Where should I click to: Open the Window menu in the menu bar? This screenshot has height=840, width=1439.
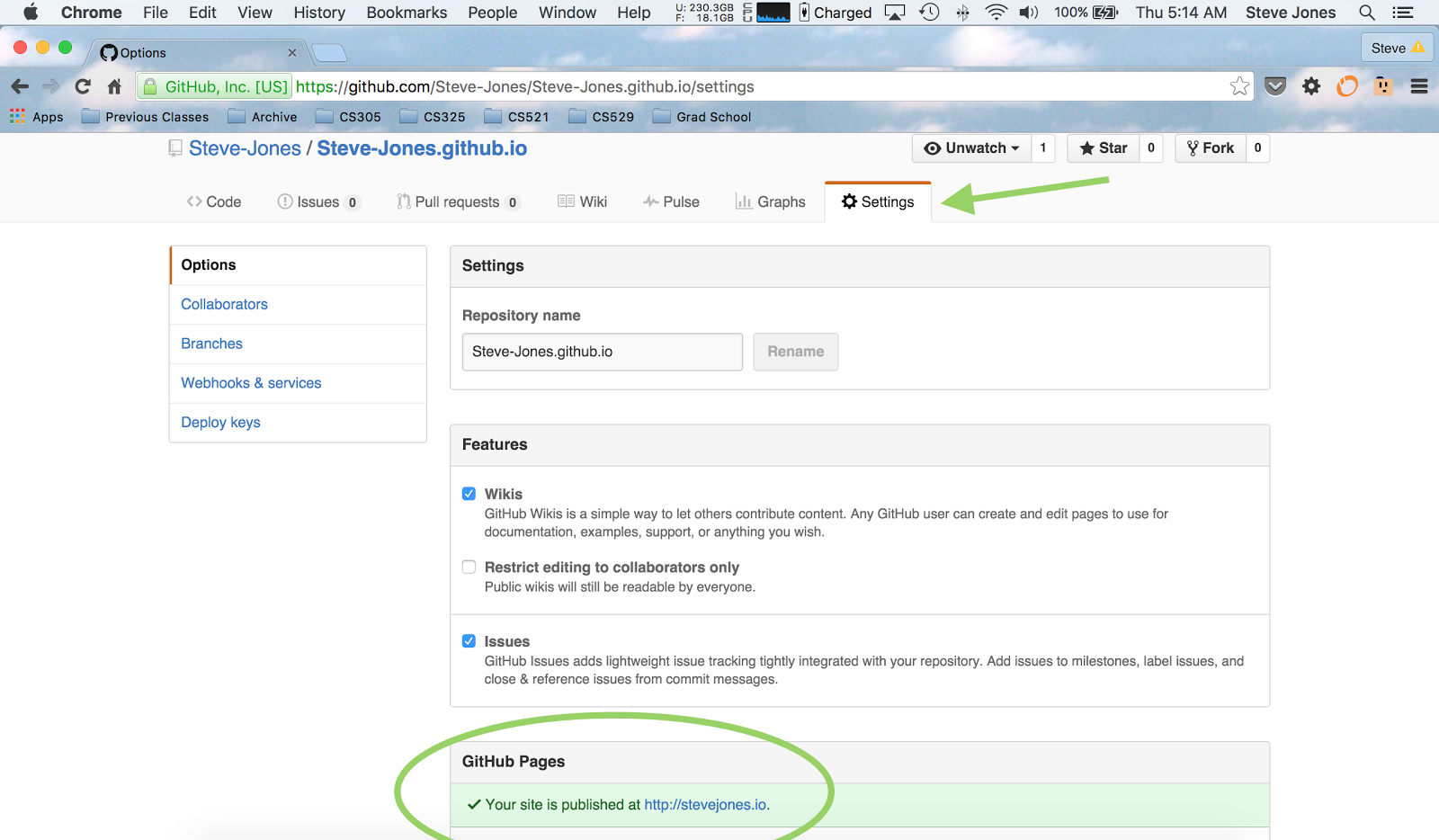point(568,13)
